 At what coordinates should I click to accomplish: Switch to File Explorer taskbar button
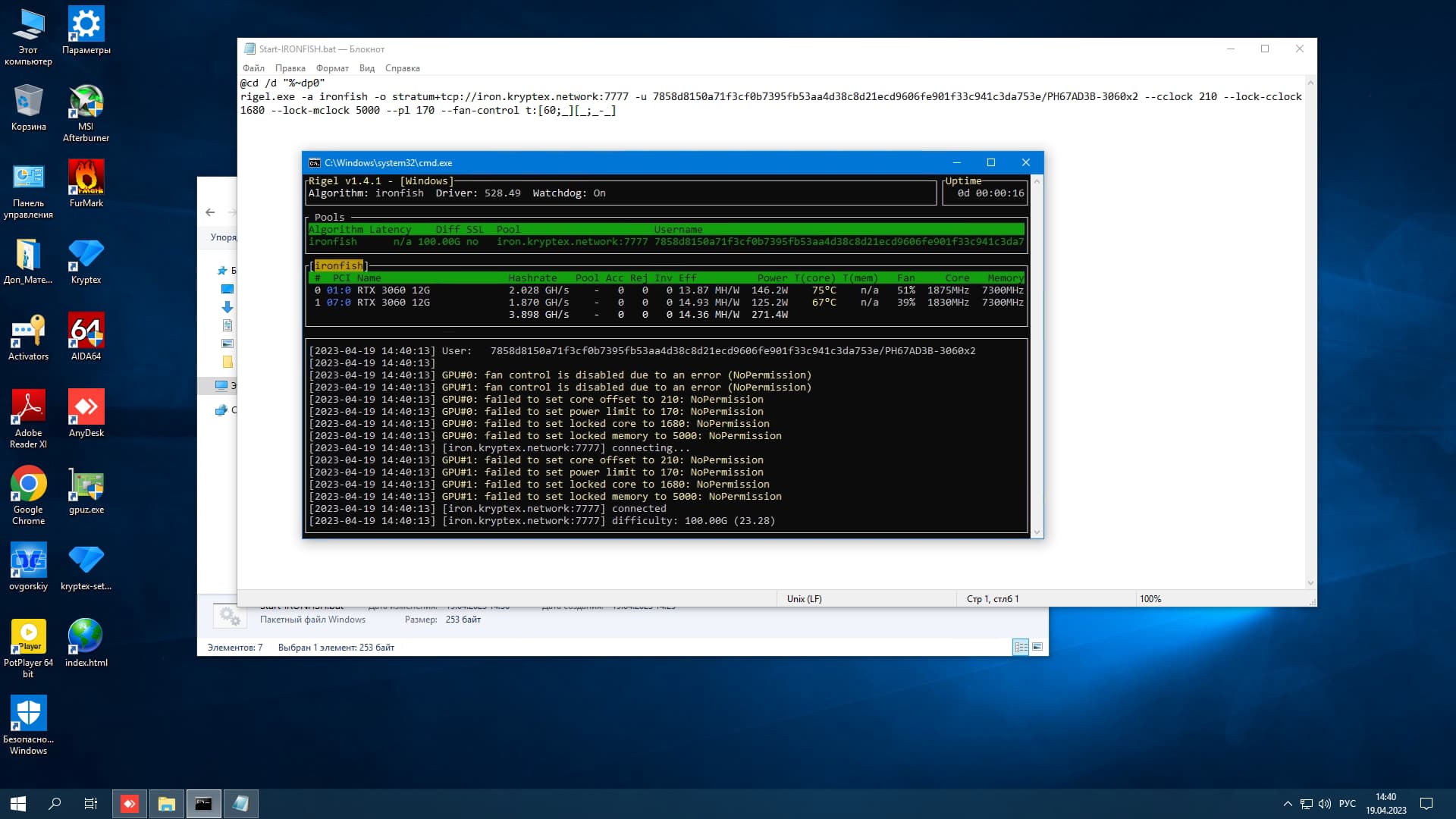point(167,804)
